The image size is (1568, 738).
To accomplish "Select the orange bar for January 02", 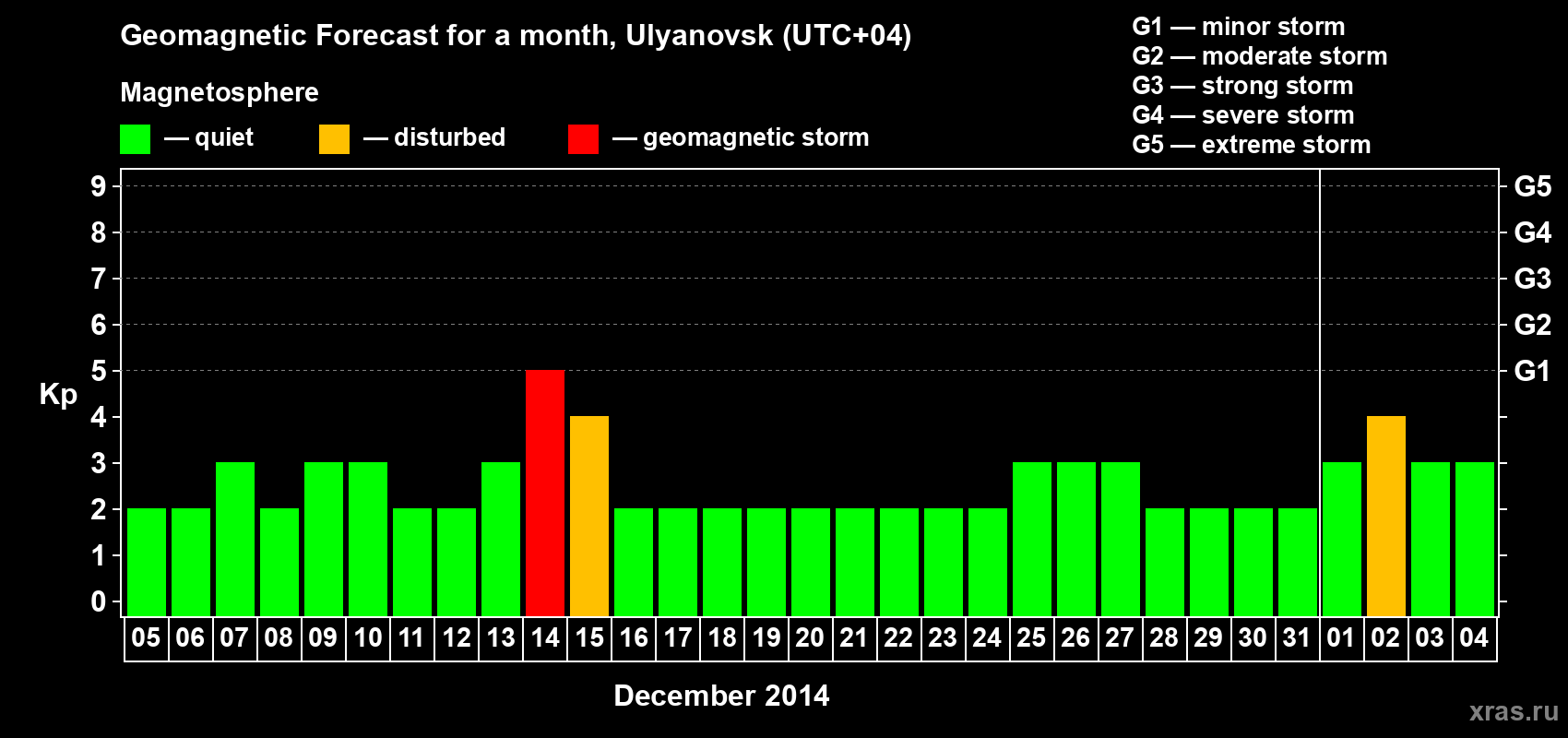I will pyautogui.click(x=1386, y=516).
